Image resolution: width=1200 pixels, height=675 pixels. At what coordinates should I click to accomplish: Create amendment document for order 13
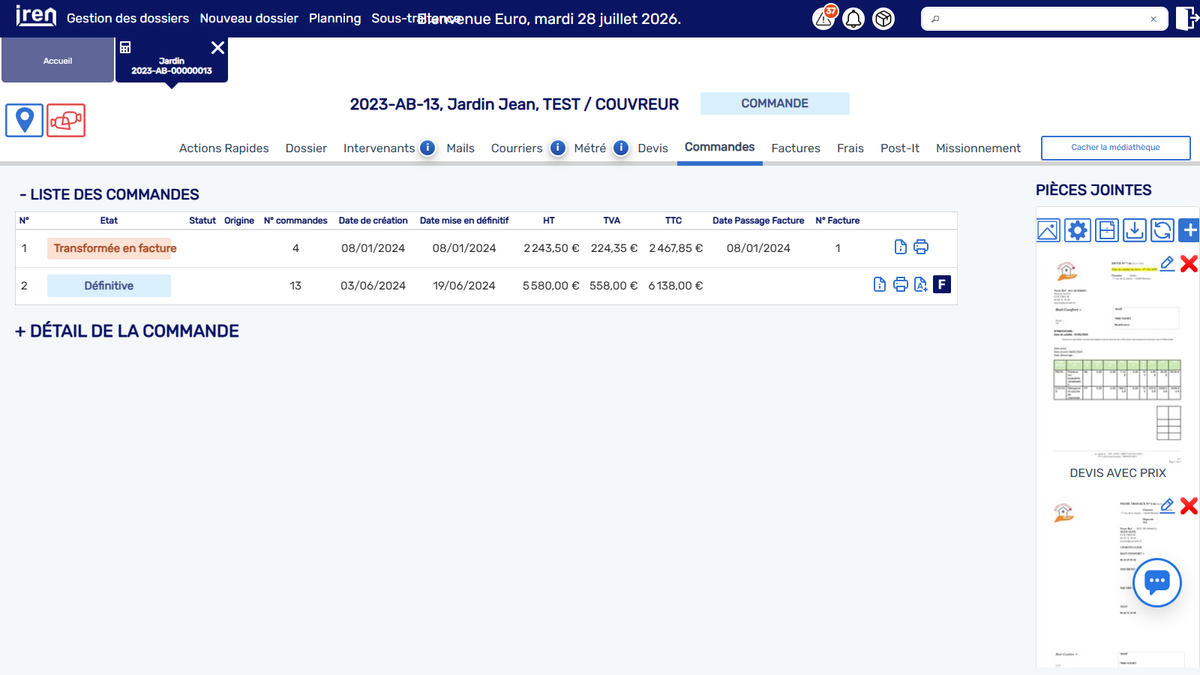click(921, 285)
